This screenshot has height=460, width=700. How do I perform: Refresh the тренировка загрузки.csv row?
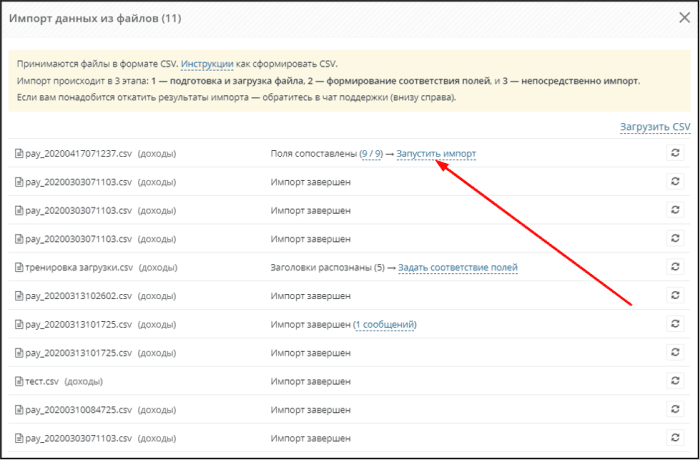(x=675, y=267)
